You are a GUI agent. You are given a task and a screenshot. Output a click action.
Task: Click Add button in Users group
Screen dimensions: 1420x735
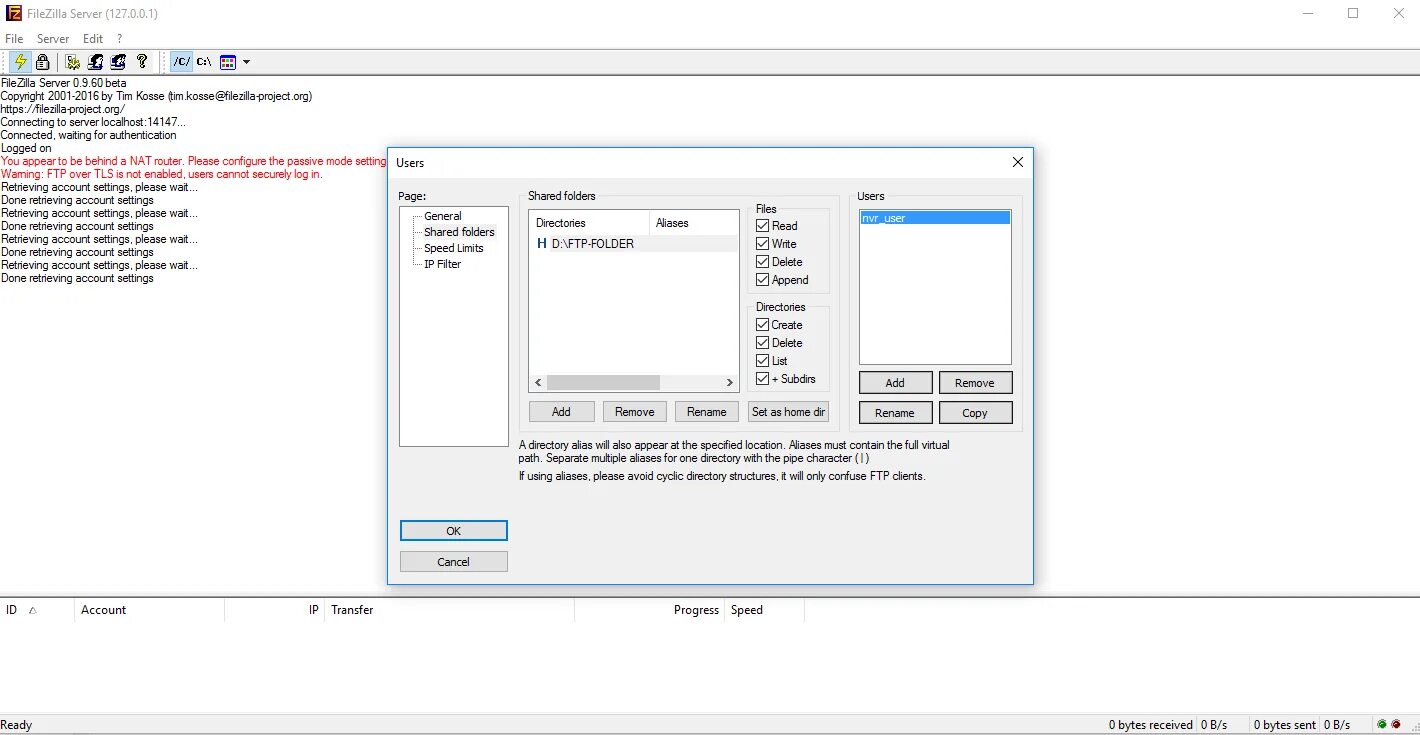coord(895,383)
